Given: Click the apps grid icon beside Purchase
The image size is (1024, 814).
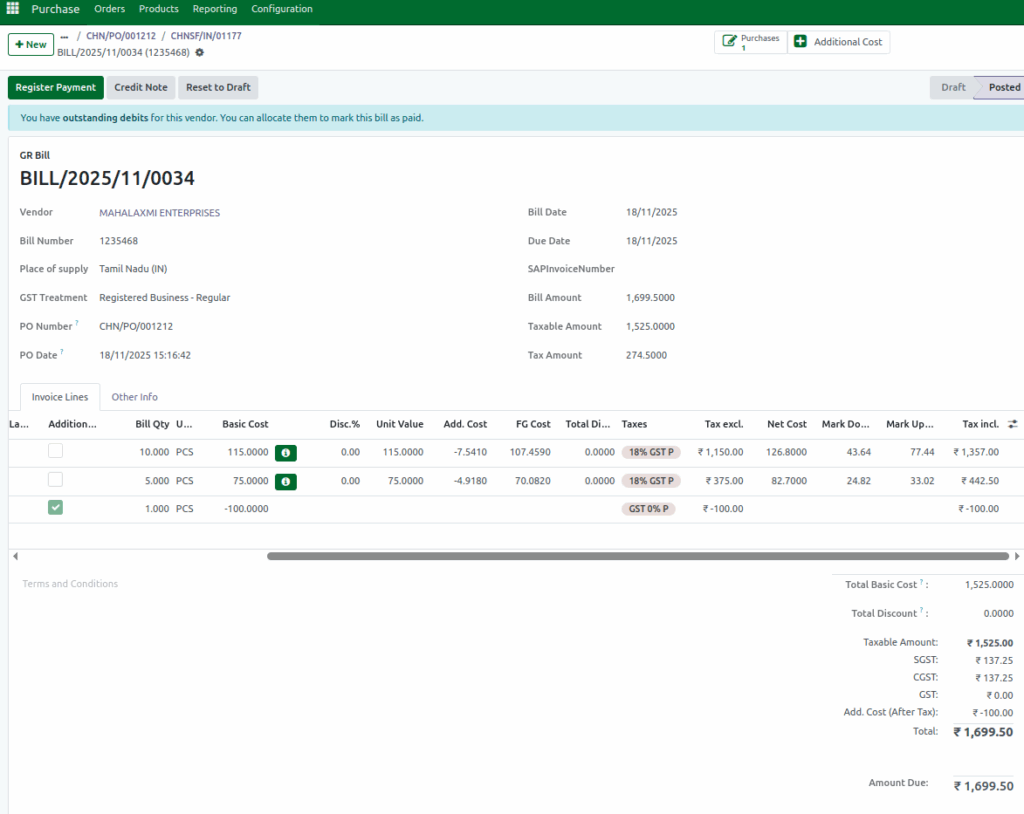Looking at the screenshot, I should (11, 9).
